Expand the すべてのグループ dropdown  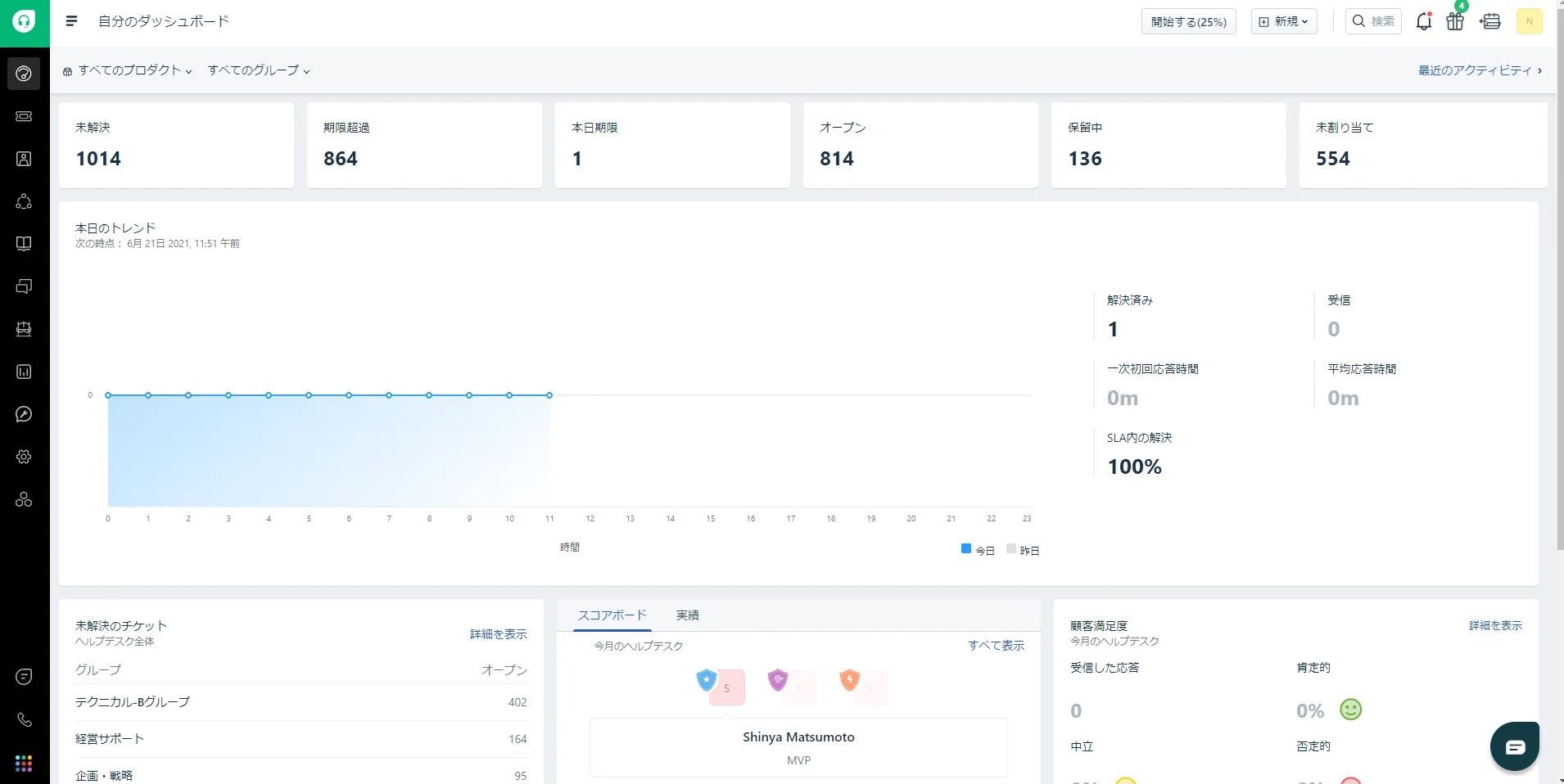(x=259, y=70)
